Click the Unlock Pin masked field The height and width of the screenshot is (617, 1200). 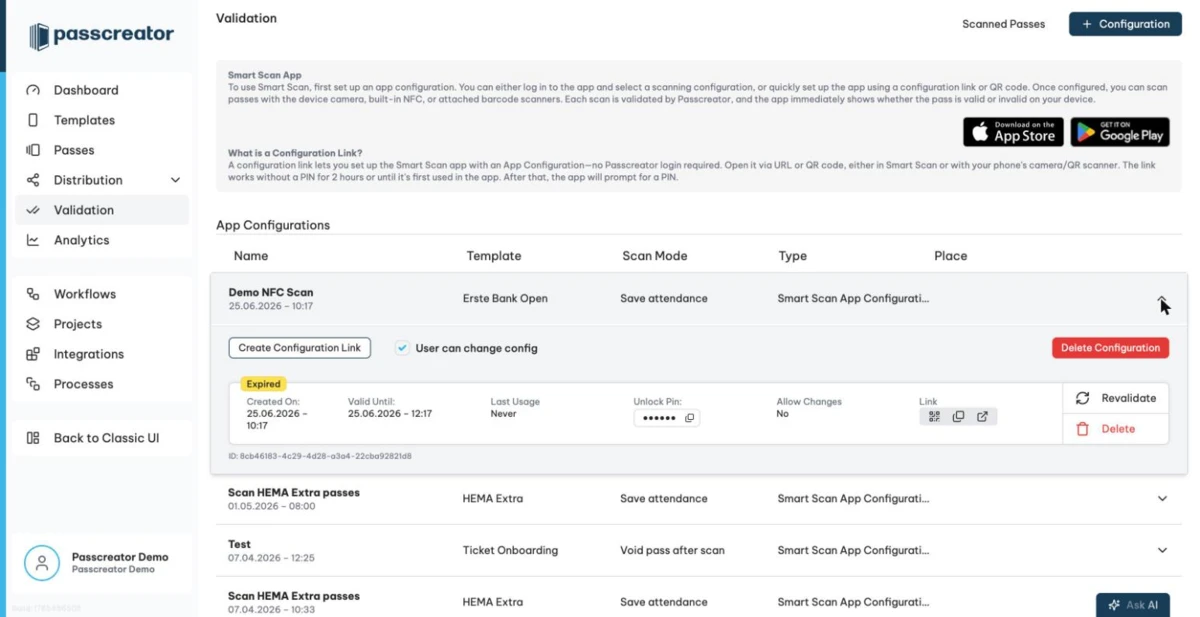[x=667, y=418]
